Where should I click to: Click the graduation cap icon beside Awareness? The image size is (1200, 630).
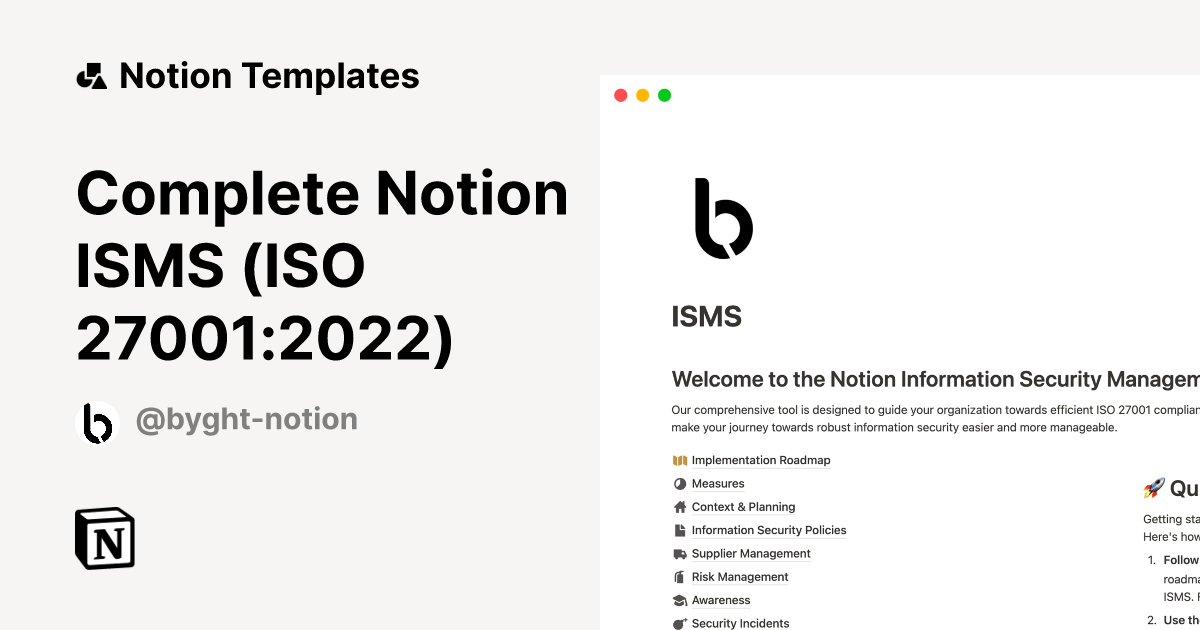point(679,600)
